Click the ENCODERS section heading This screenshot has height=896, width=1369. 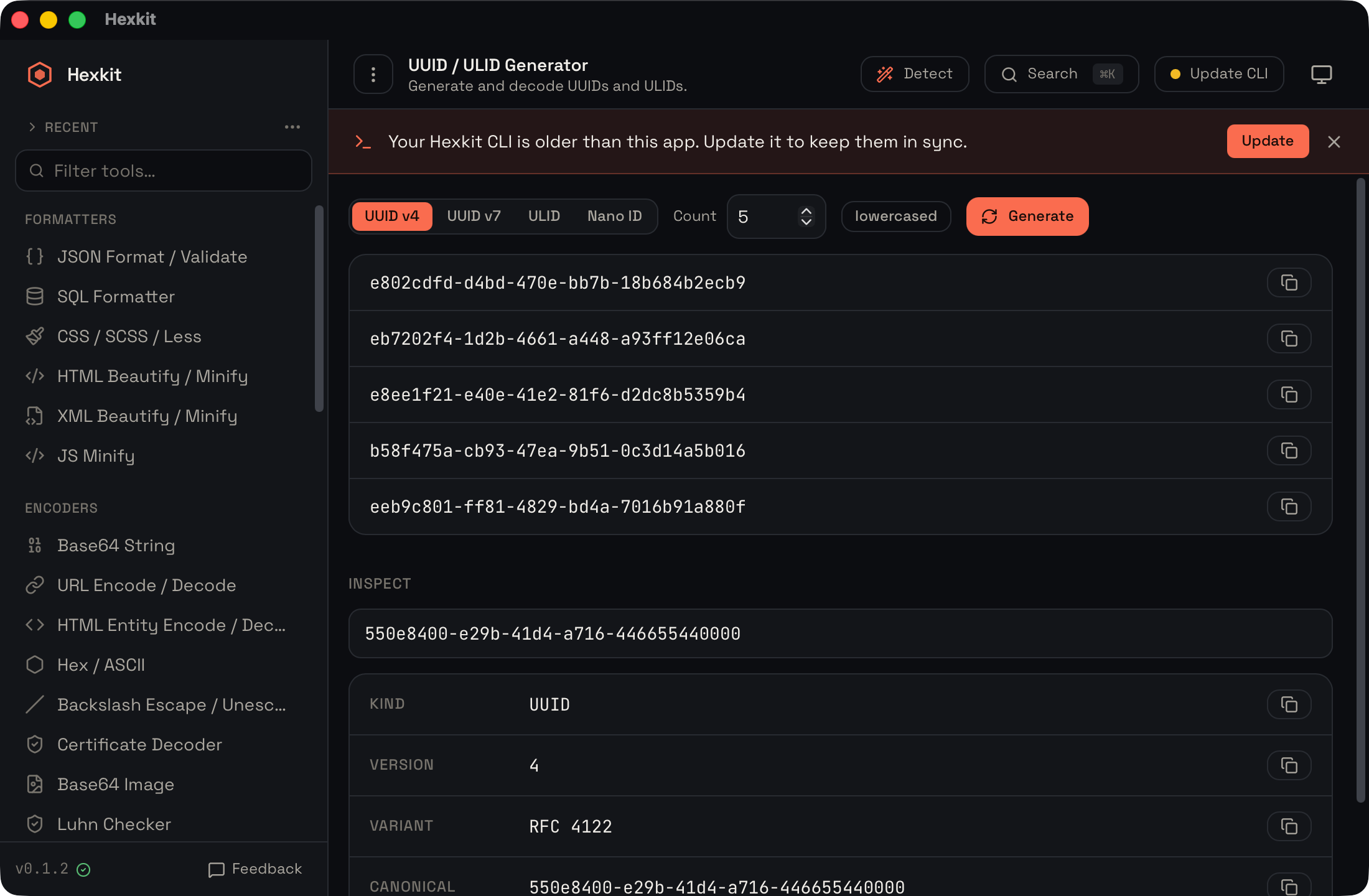tap(61, 508)
